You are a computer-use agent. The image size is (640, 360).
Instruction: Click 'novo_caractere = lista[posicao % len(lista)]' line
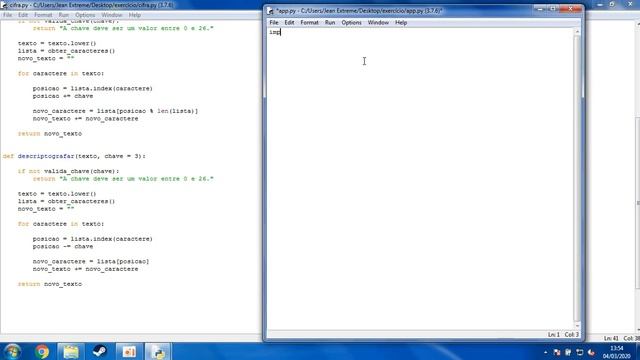pos(115,111)
